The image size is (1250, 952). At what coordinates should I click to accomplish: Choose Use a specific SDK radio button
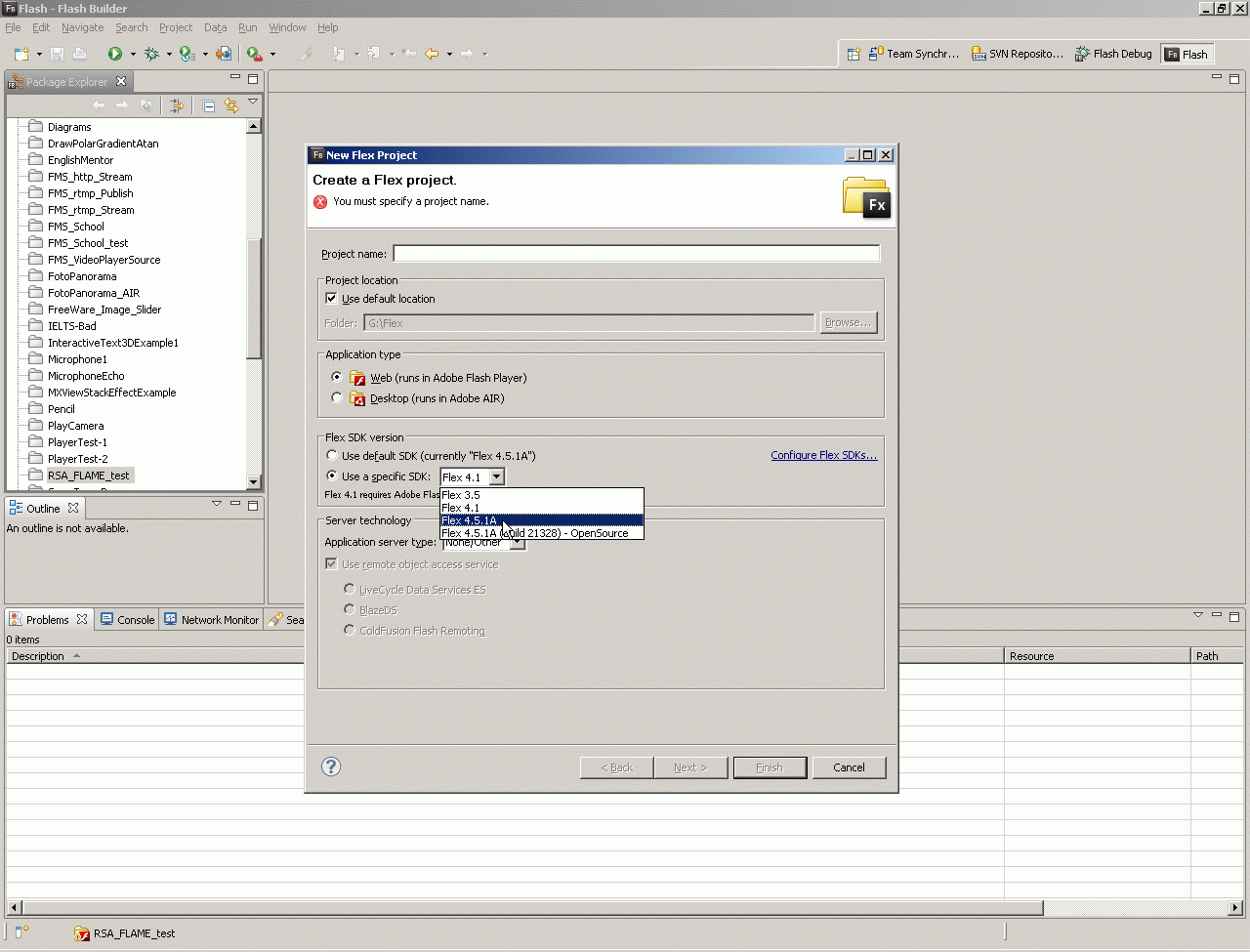point(332,476)
